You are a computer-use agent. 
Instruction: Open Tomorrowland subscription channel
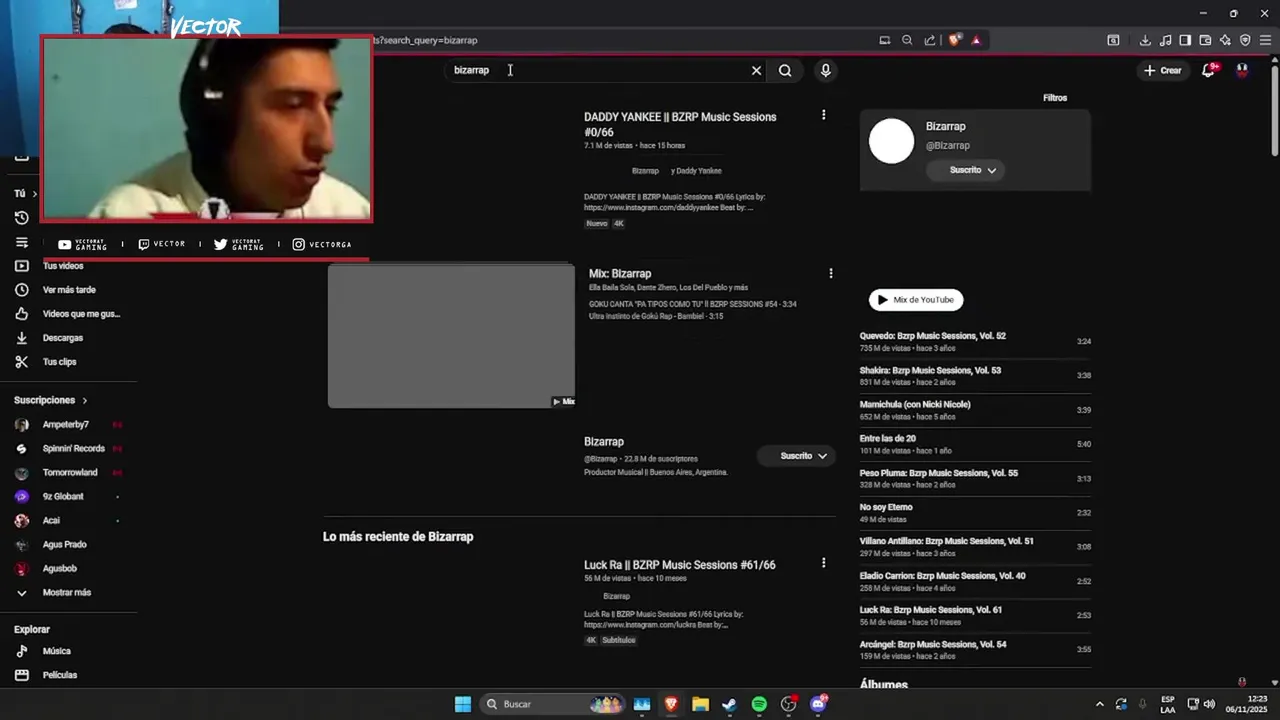click(68, 472)
